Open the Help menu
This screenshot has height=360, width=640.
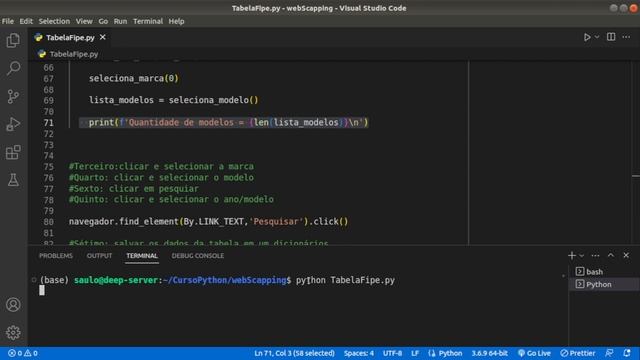coord(176,21)
